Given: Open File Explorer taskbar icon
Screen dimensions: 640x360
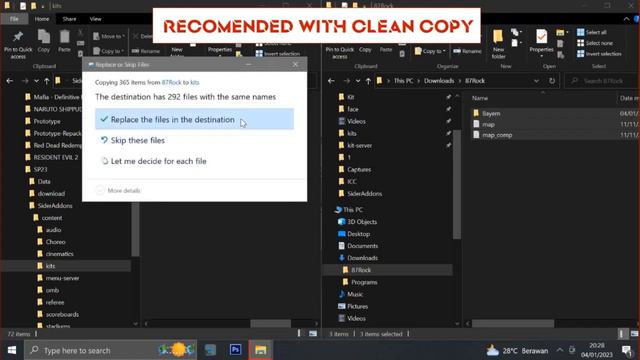Looking at the screenshot, I should point(260,350).
